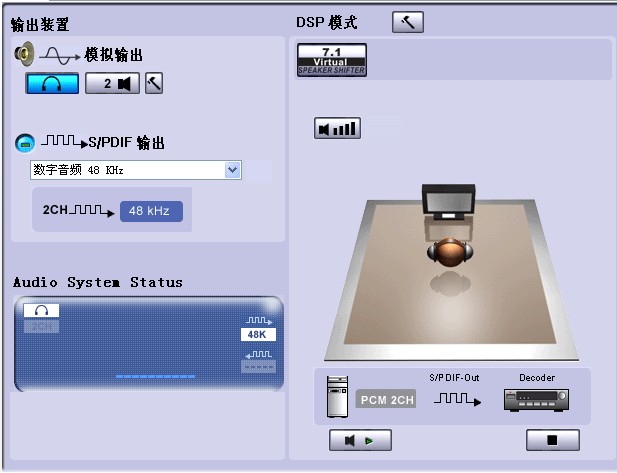Click the headphone icon in Audio System Status
The image size is (617, 473).
pyautogui.click(x=41, y=310)
